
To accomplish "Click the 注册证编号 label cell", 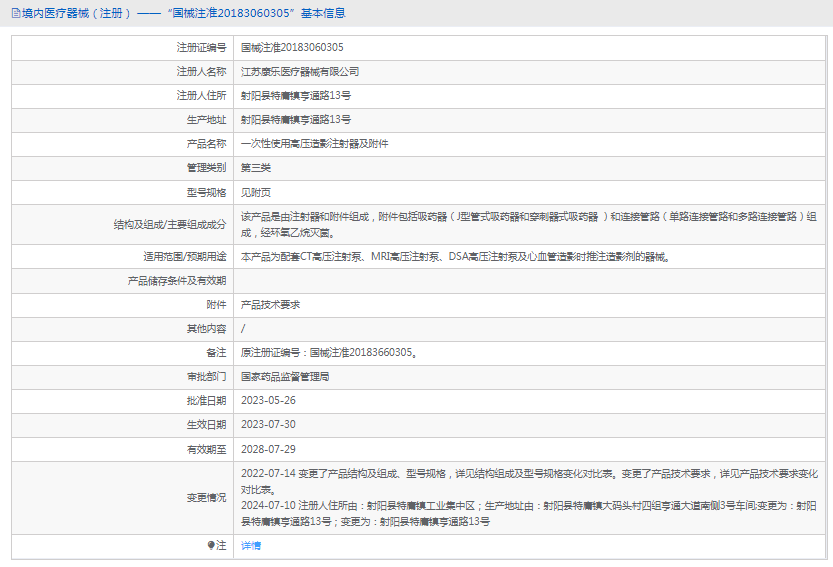I will pos(123,48).
